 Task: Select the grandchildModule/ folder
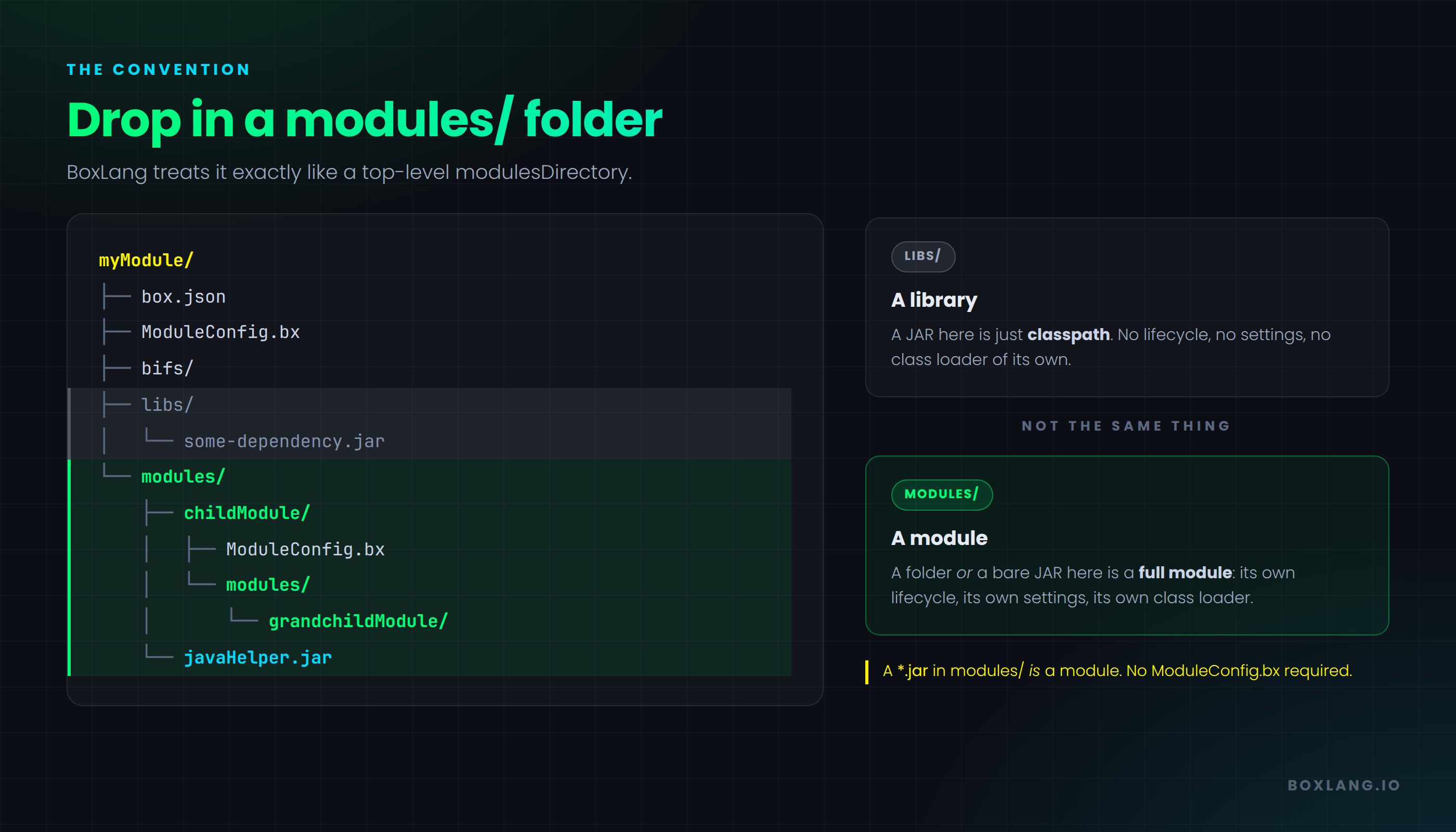pos(358,621)
